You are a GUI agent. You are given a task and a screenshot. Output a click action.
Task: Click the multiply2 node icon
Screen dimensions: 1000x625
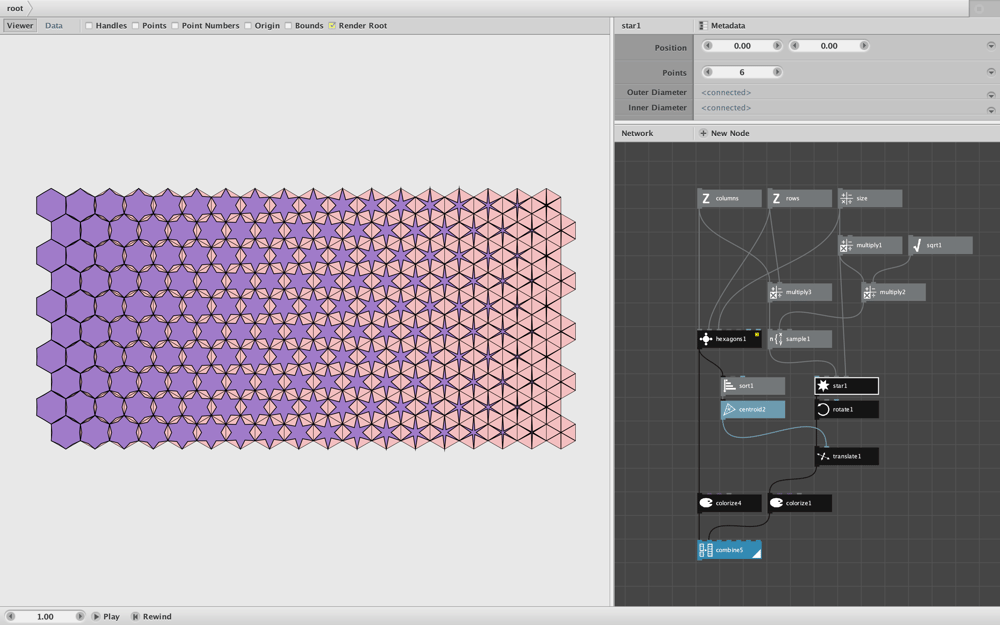(870, 292)
